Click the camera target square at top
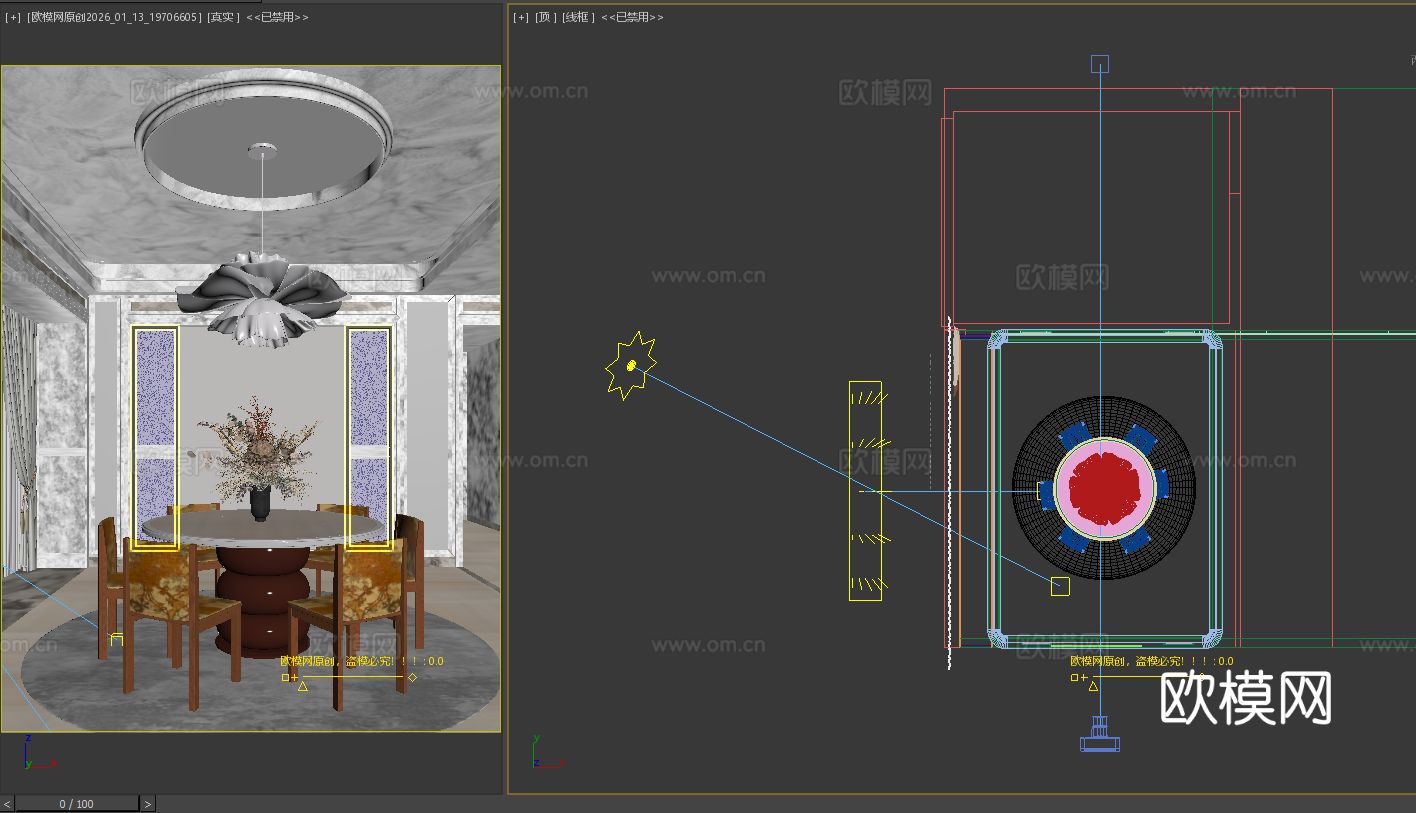The height and width of the screenshot is (813, 1416). point(1100,64)
